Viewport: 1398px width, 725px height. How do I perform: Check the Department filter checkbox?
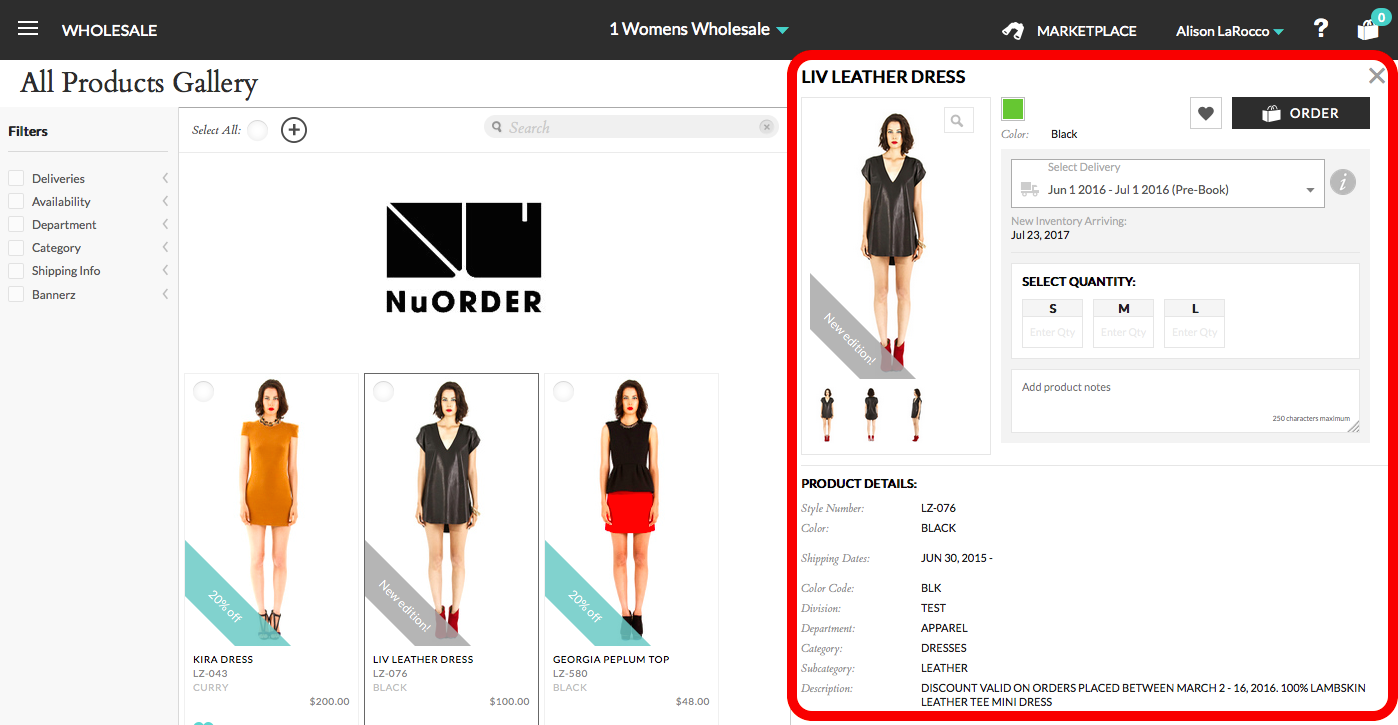(x=16, y=224)
